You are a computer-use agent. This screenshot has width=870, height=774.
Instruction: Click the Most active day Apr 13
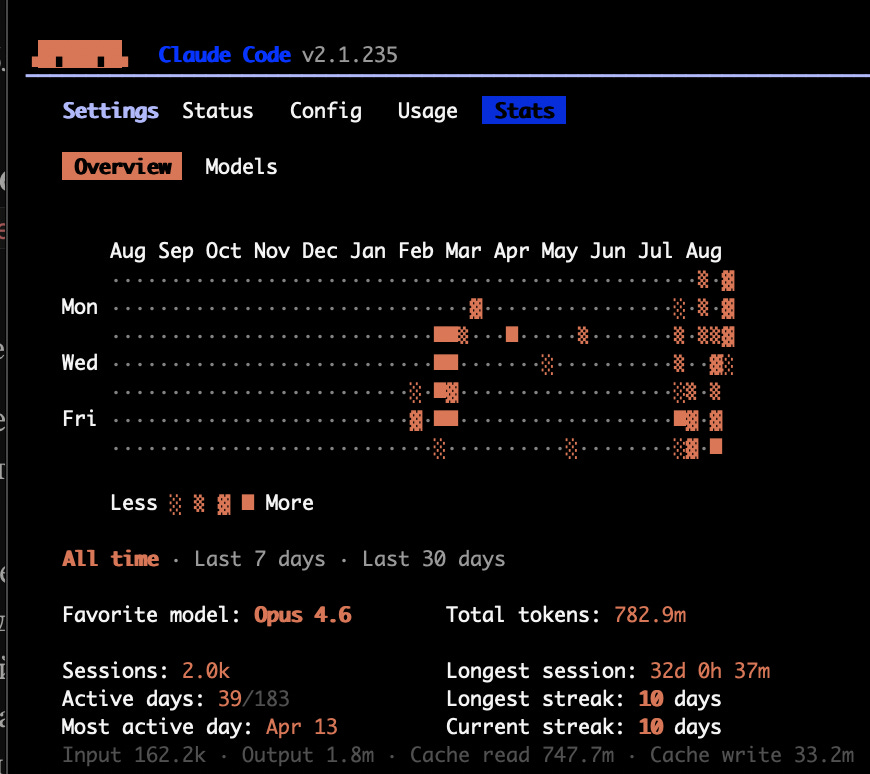pos(301,726)
